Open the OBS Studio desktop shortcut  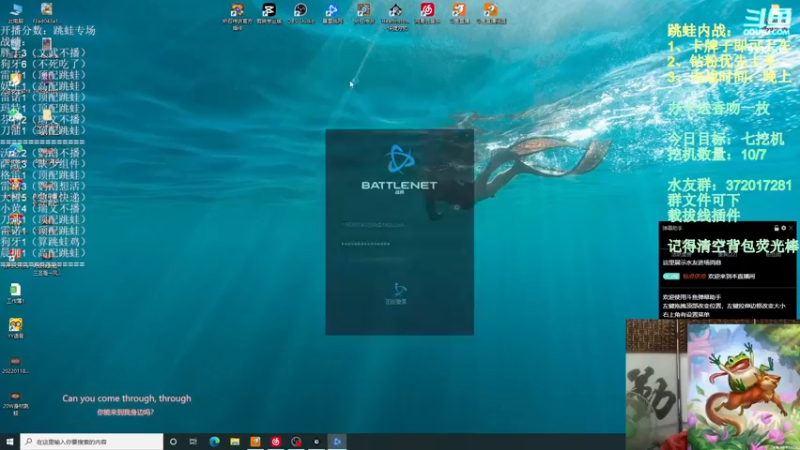(x=301, y=13)
